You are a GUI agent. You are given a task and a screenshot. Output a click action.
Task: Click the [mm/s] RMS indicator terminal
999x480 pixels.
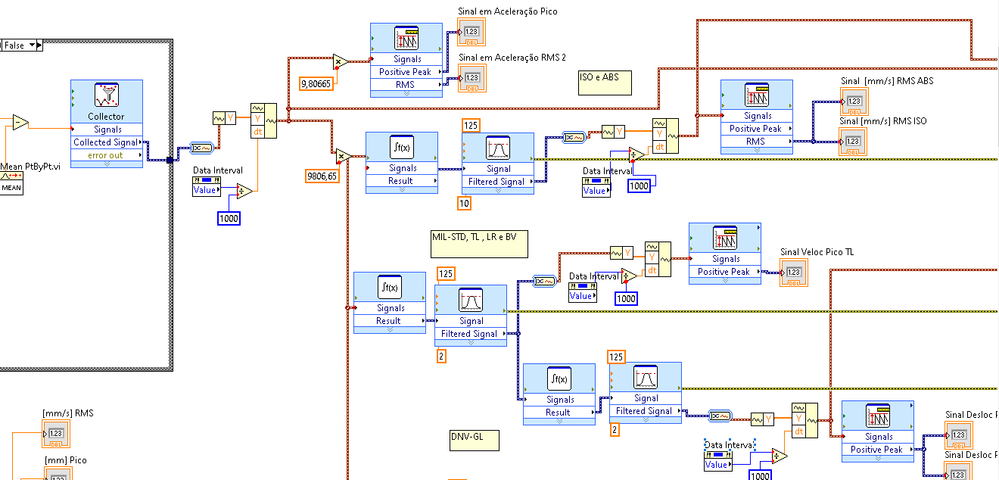click(56, 433)
